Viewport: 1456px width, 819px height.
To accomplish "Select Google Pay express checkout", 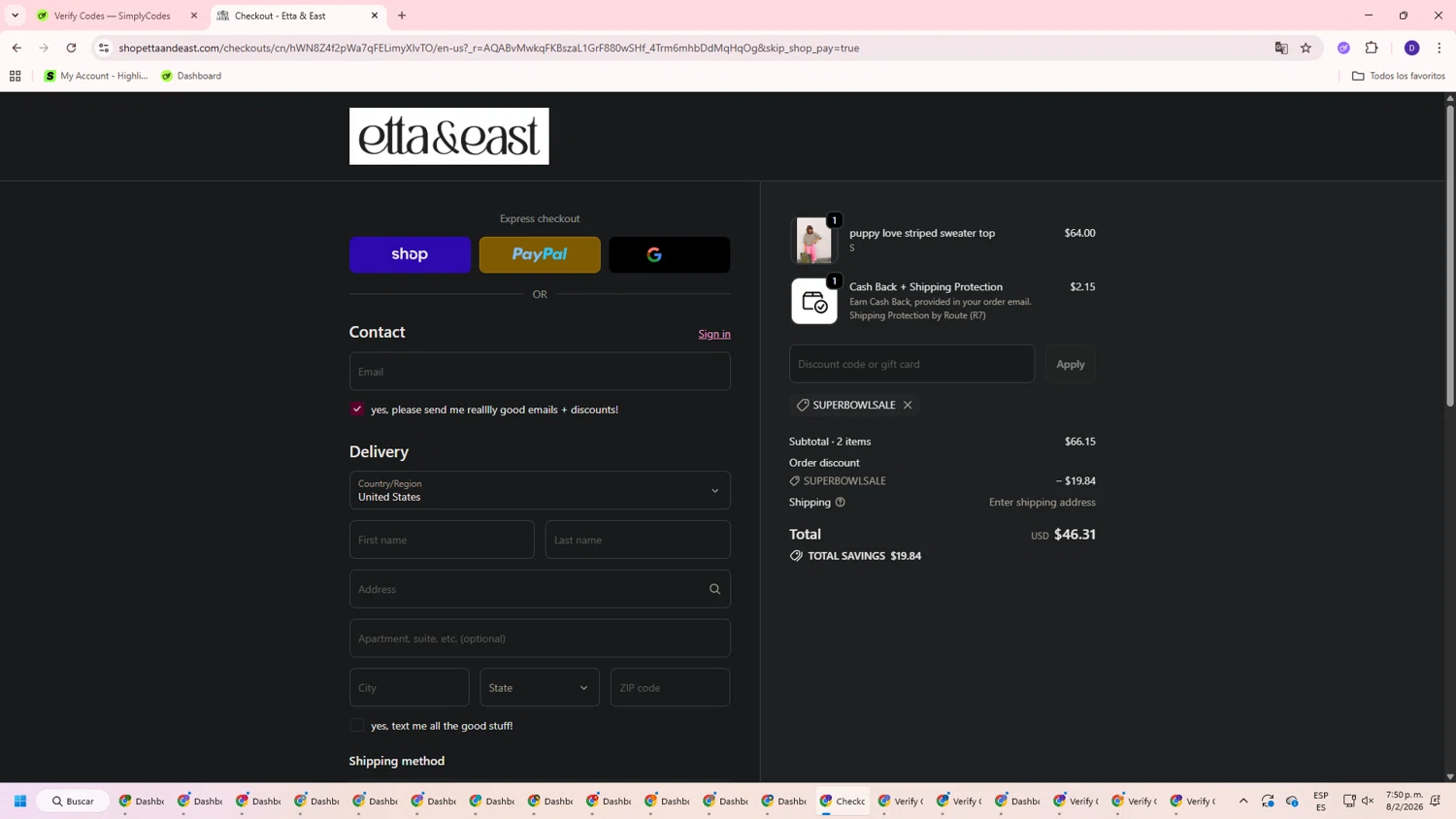I will [x=670, y=254].
